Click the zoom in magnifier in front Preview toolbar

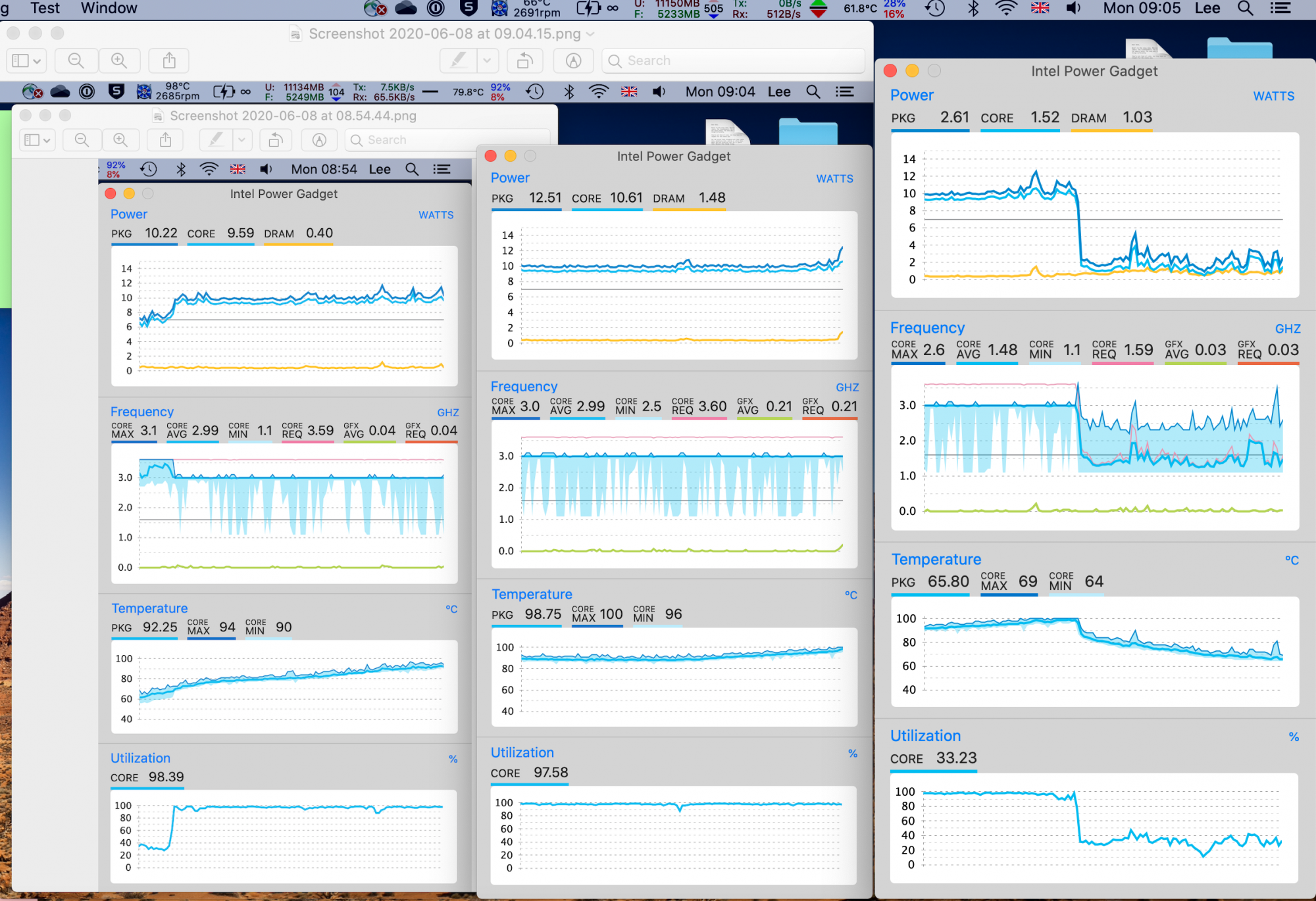coord(119,61)
